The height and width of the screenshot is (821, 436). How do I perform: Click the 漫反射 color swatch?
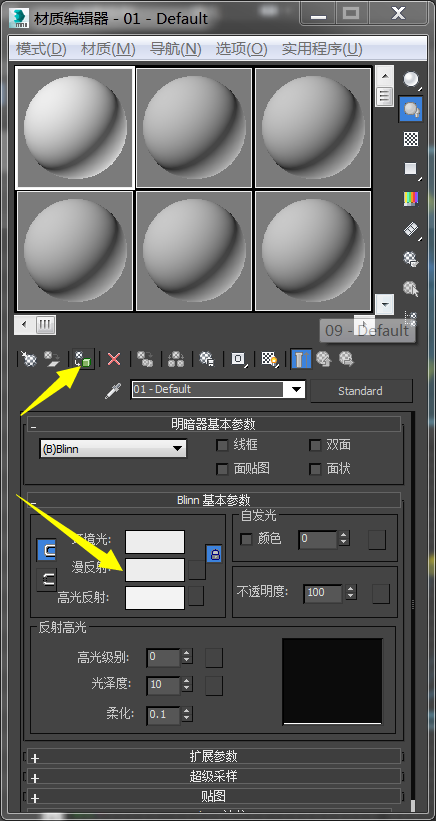pyautogui.click(x=155, y=570)
